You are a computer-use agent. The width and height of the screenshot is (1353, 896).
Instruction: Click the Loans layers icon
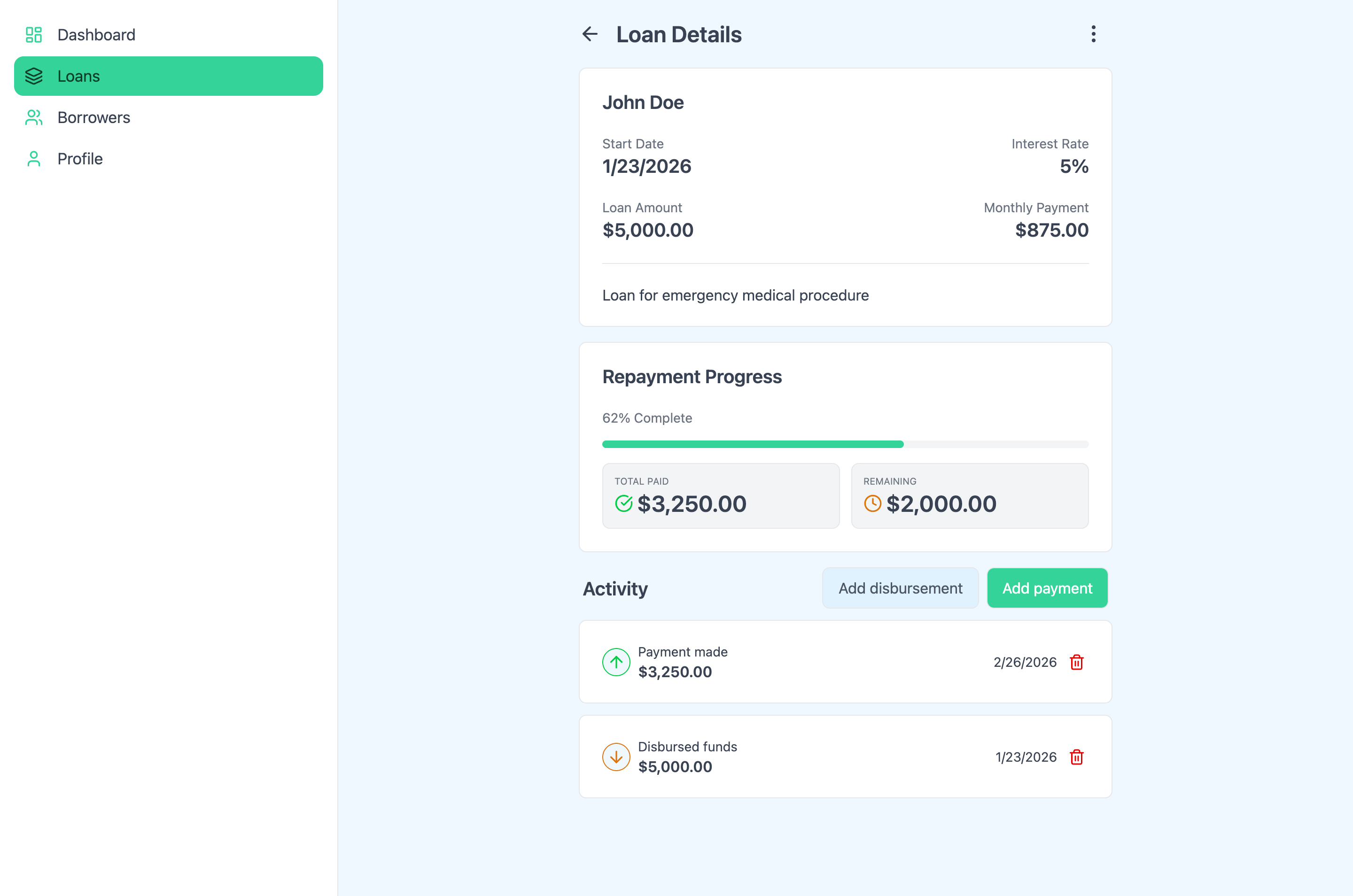(34, 76)
